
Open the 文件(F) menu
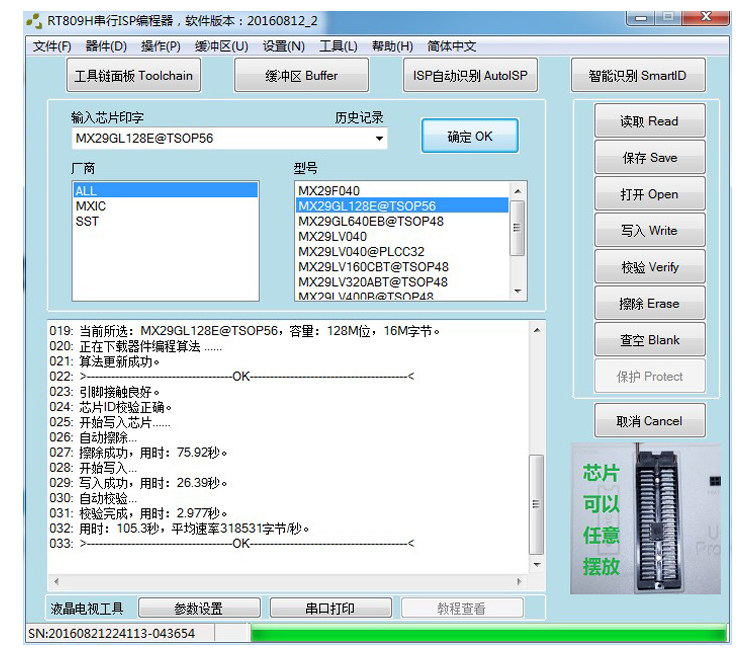tap(52, 46)
